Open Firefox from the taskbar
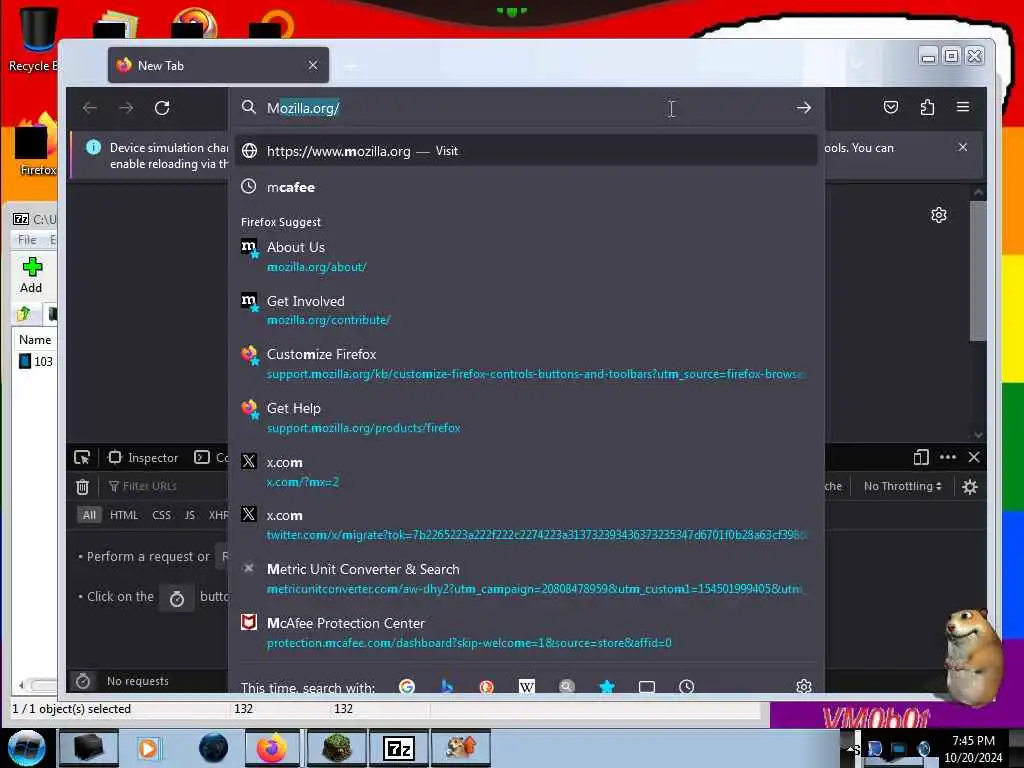This screenshot has height=768, width=1024. pos(272,748)
